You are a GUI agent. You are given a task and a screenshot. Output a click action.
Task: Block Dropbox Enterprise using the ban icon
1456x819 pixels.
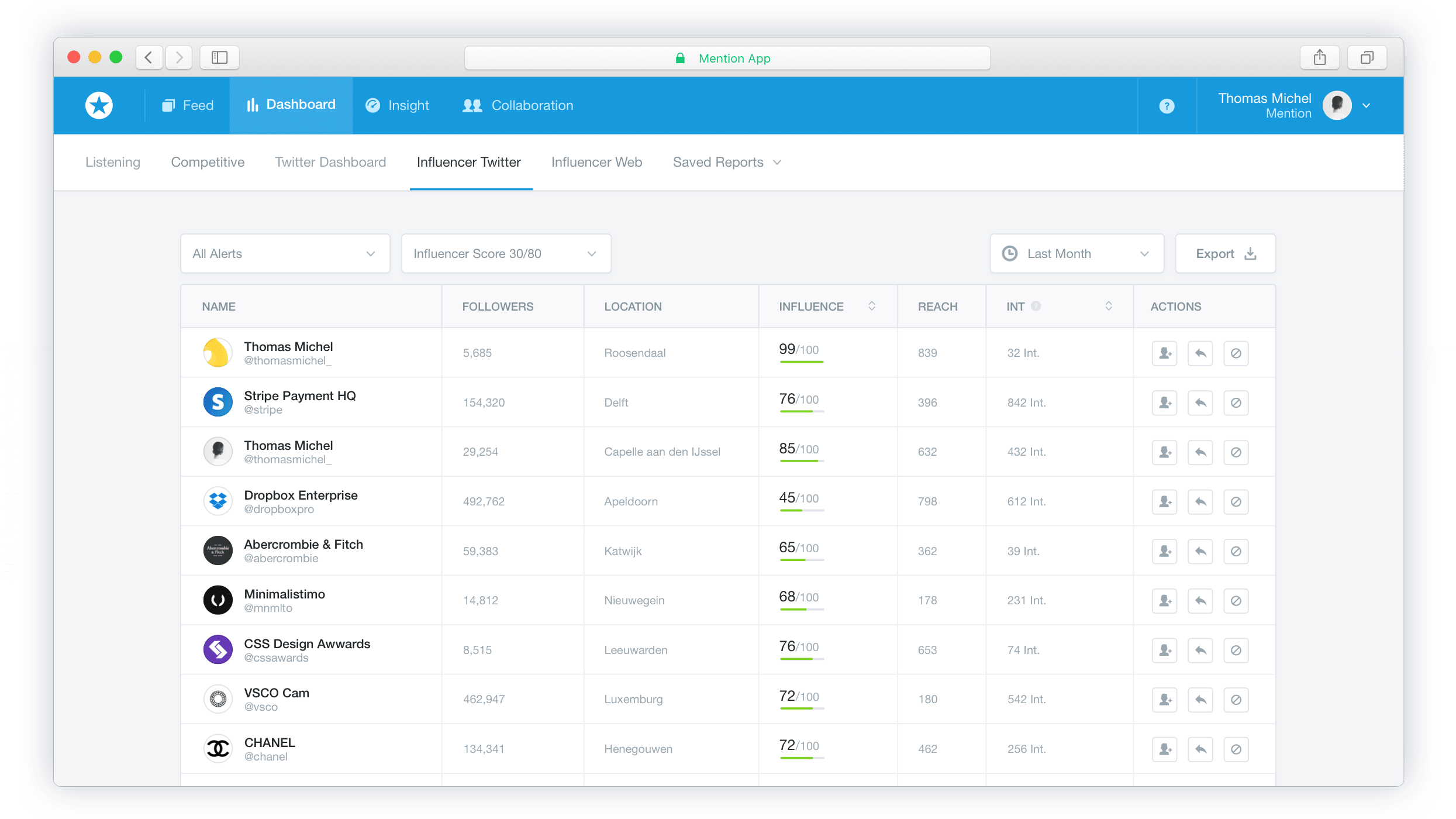[1236, 502]
